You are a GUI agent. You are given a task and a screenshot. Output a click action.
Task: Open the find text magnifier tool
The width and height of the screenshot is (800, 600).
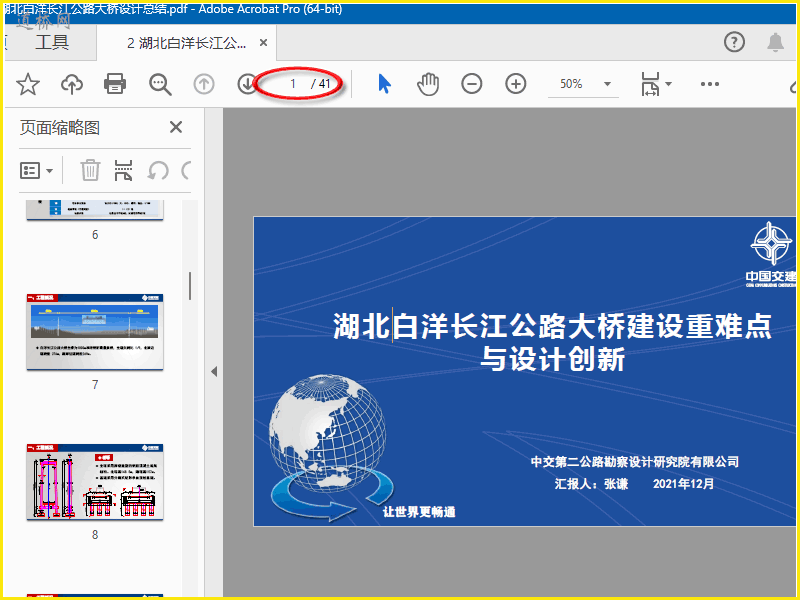[160, 84]
